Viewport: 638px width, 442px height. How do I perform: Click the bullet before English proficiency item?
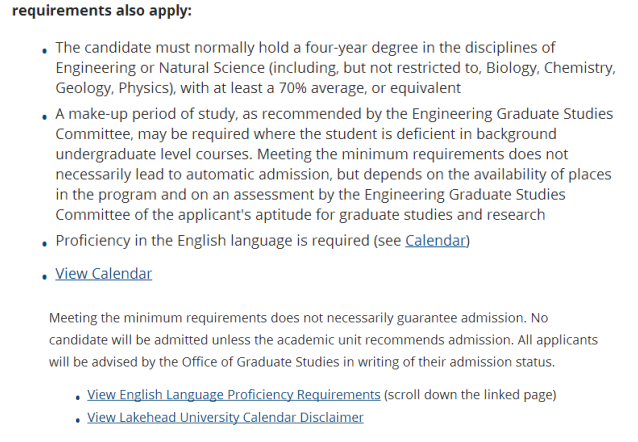click(44, 243)
